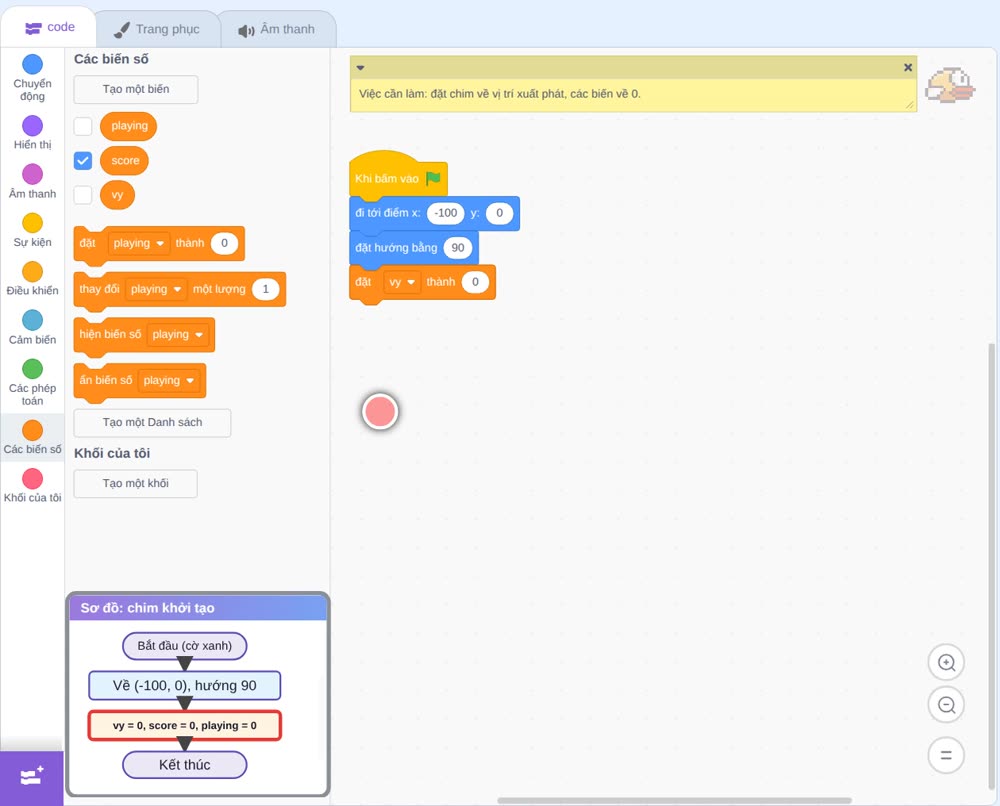Zoom out the workspace
Screen dimensions: 1000x806
[946, 705]
